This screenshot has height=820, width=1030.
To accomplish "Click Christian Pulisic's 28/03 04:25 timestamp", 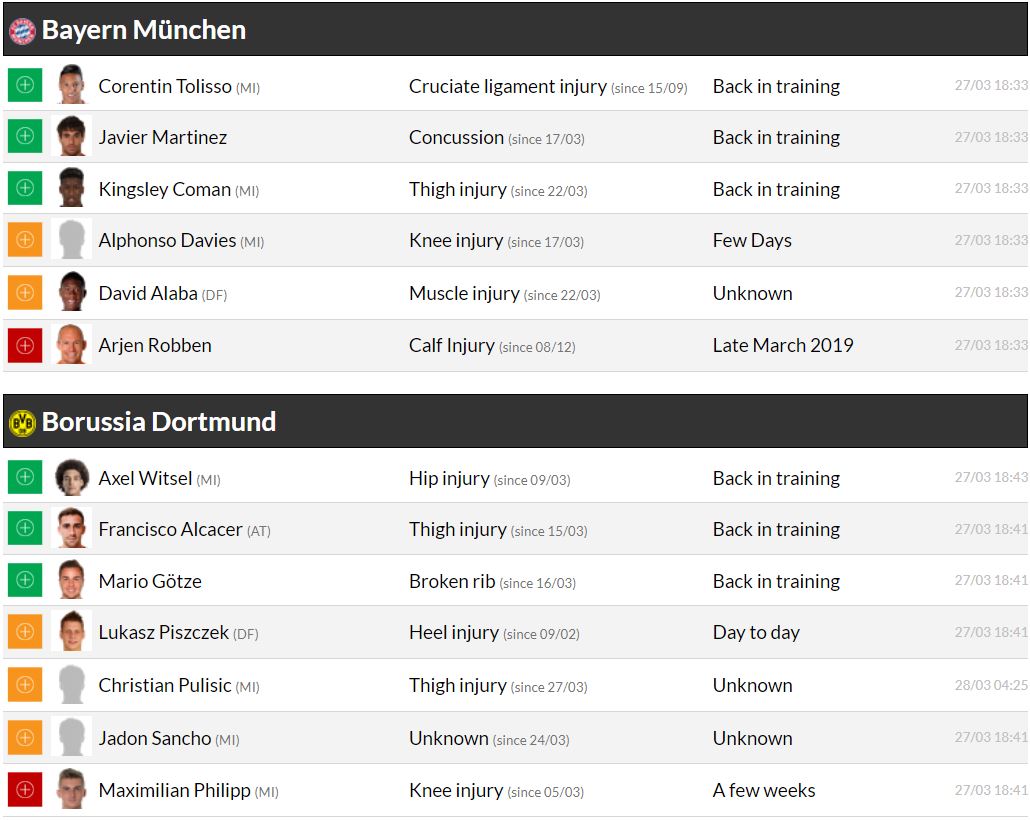I will coord(990,685).
